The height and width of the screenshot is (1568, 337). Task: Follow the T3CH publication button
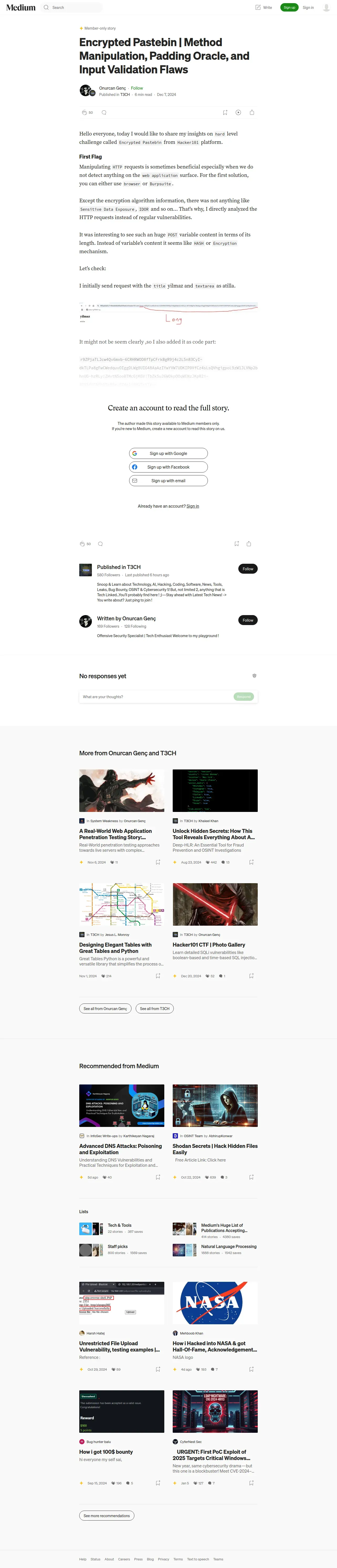point(248,568)
